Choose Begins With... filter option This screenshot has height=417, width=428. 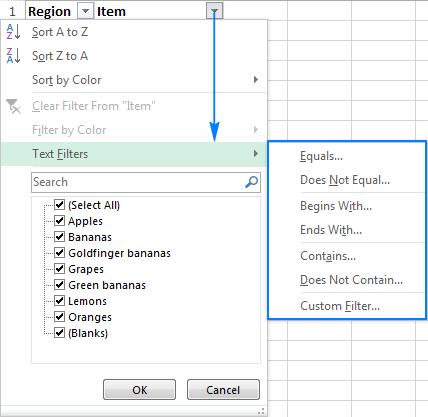pyautogui.click(x=336, y=206)
